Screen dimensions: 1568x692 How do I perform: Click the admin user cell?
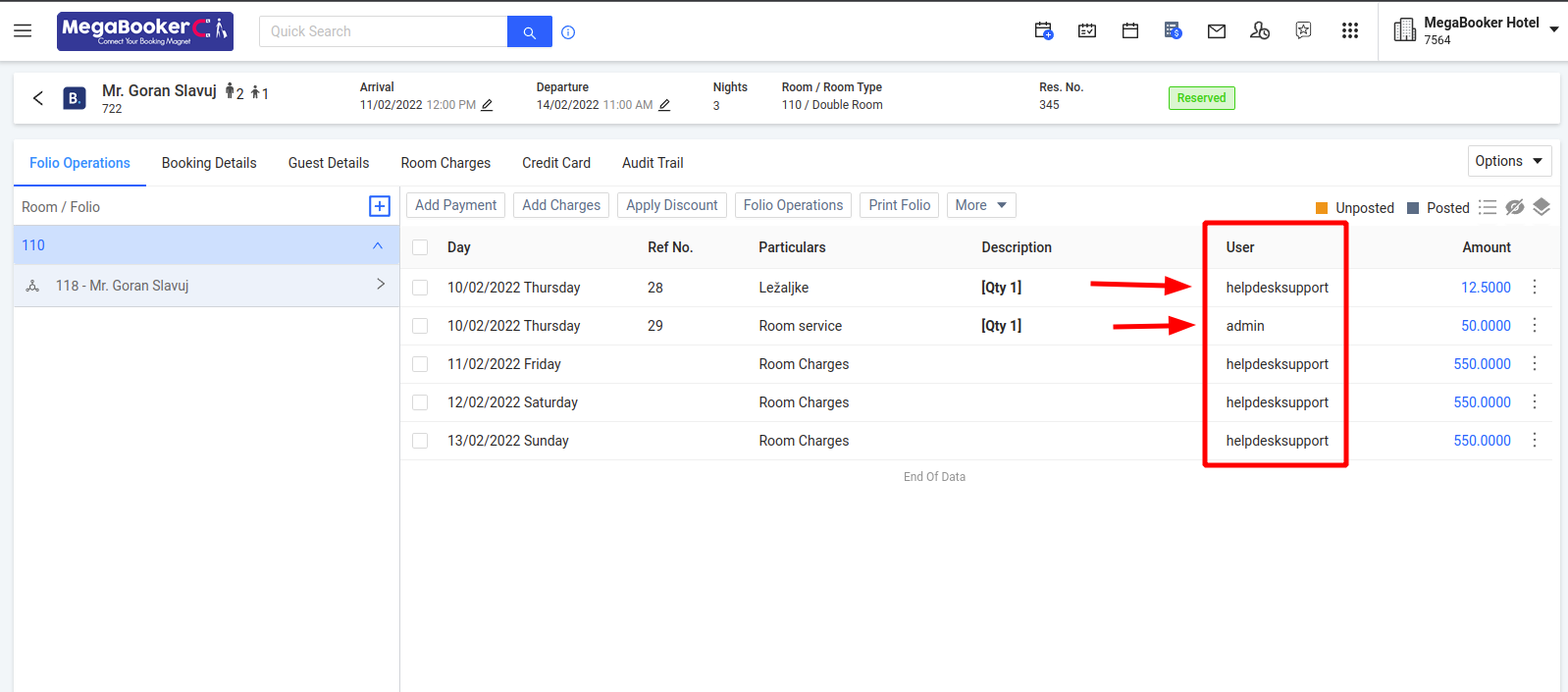1245,326
